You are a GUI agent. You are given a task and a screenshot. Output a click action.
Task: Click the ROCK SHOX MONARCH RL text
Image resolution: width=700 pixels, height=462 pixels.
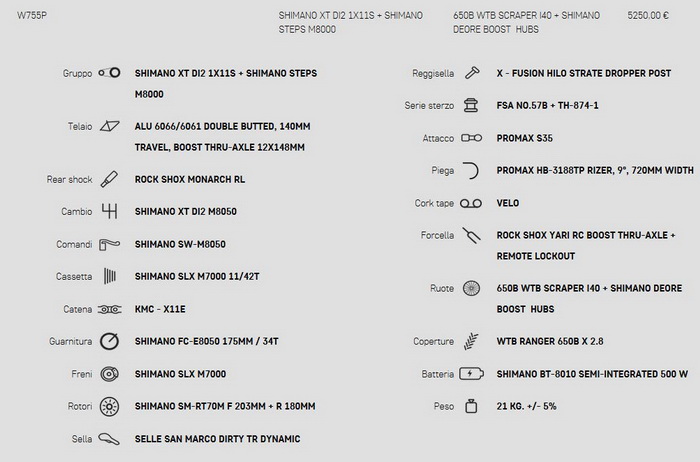point(190,179)
